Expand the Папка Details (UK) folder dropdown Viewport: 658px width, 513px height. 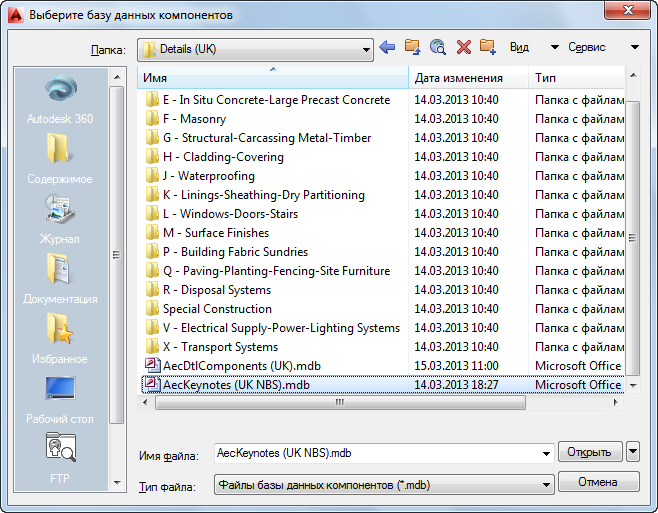[x=366, y=50]
